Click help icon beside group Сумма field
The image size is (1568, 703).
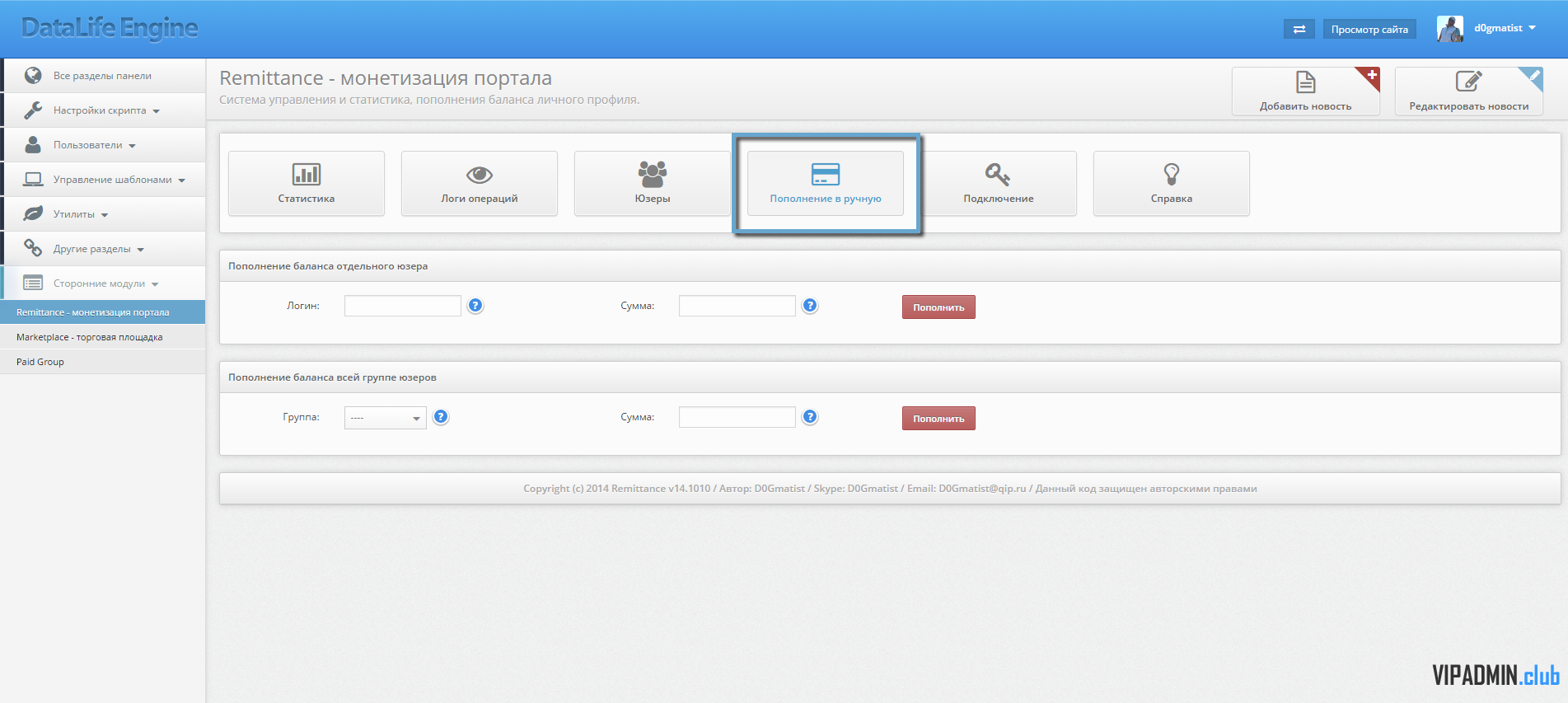point(810,417)
